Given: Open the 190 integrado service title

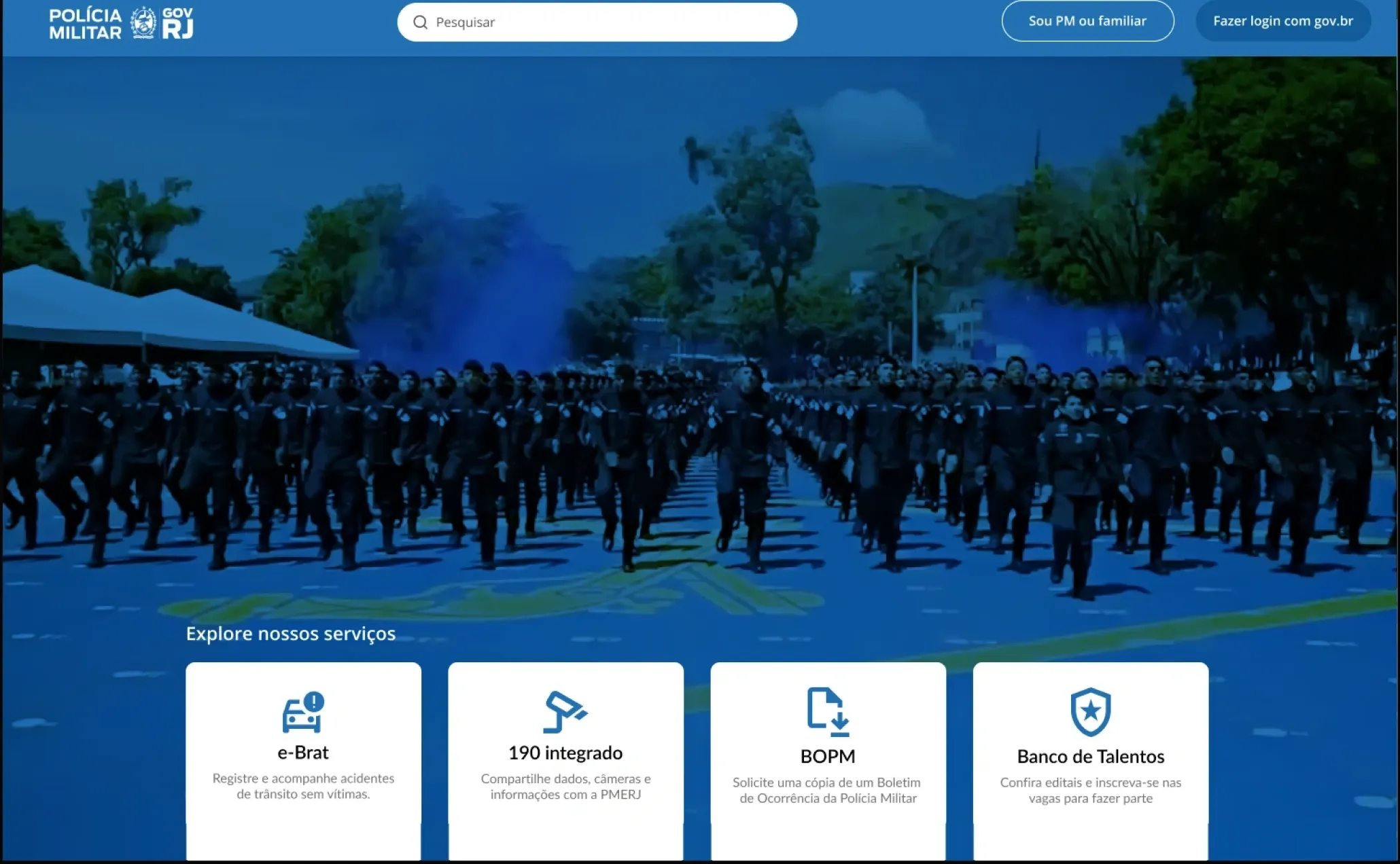Looking at the screenshot, I should click(565, 753).
